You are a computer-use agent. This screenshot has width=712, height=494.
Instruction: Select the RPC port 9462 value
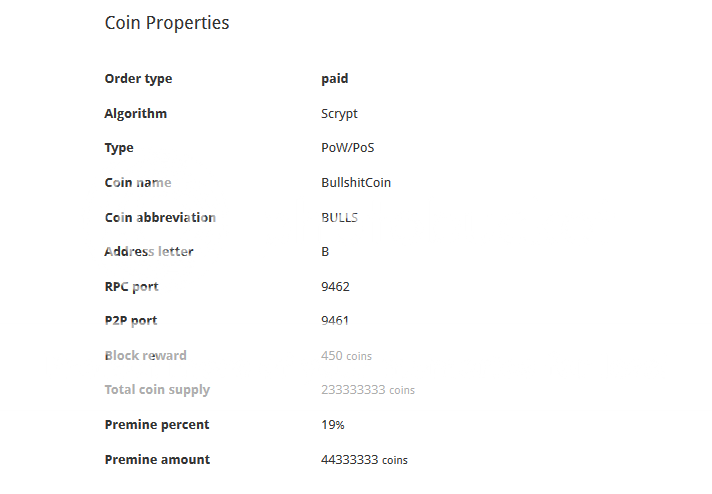tap(336, 287)
